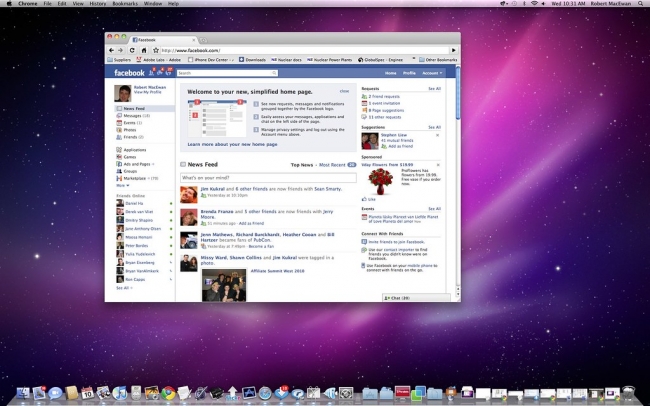The image size is (650, 406).
Task: Open the Suppliers bookmarks folder
Action: coord(119,60)
